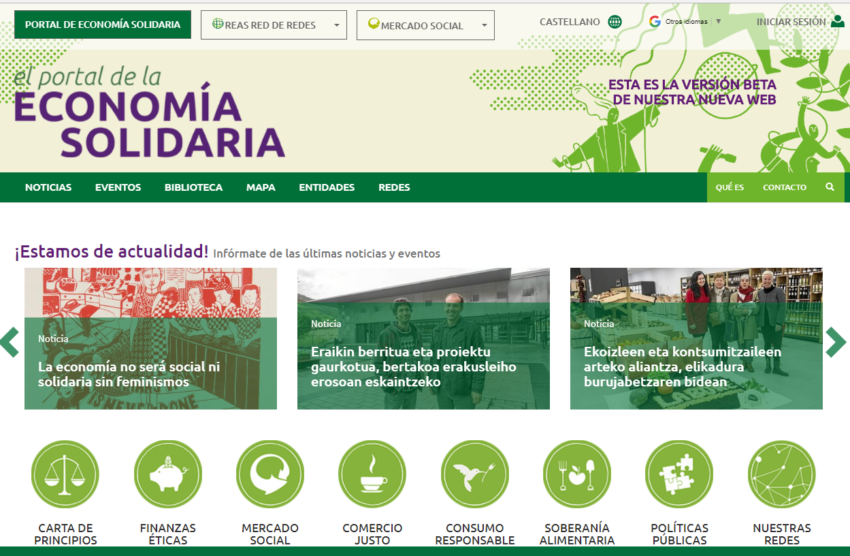850x556 pixels.
Task: Select the Castellano language link
Action: 570,22
